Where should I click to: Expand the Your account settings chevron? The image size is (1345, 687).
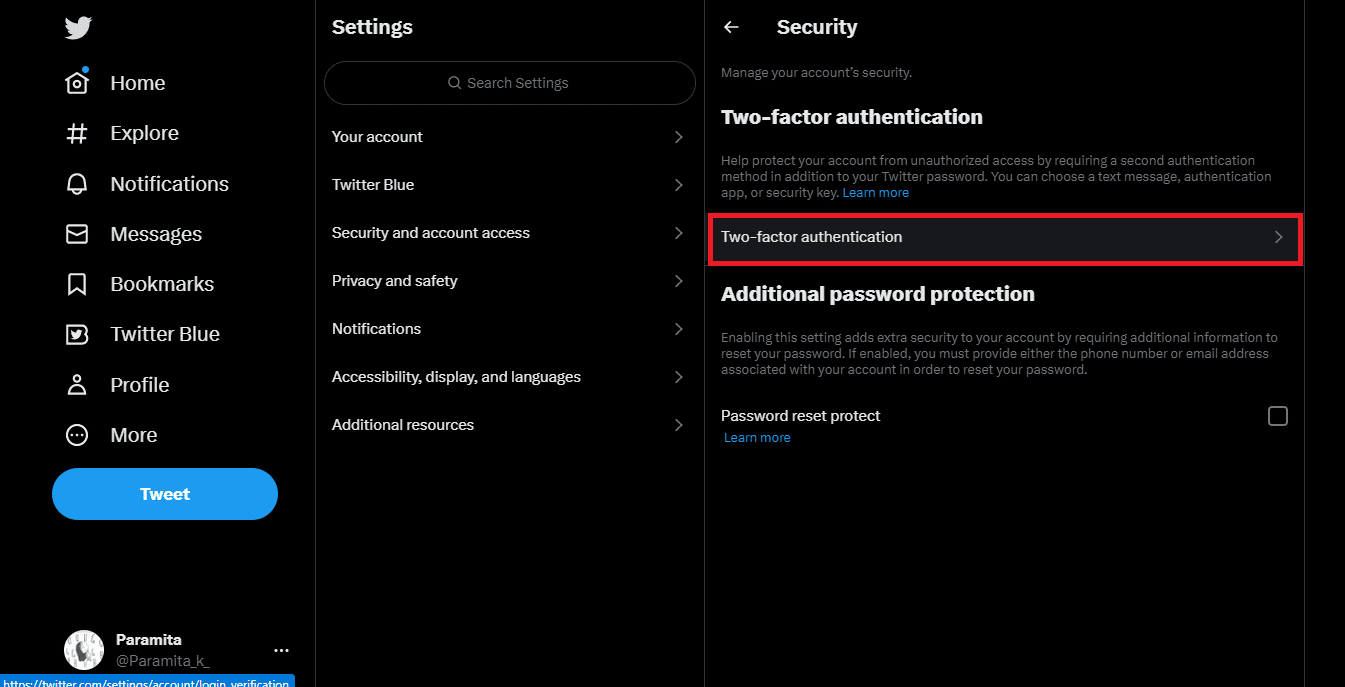point(679,137)
